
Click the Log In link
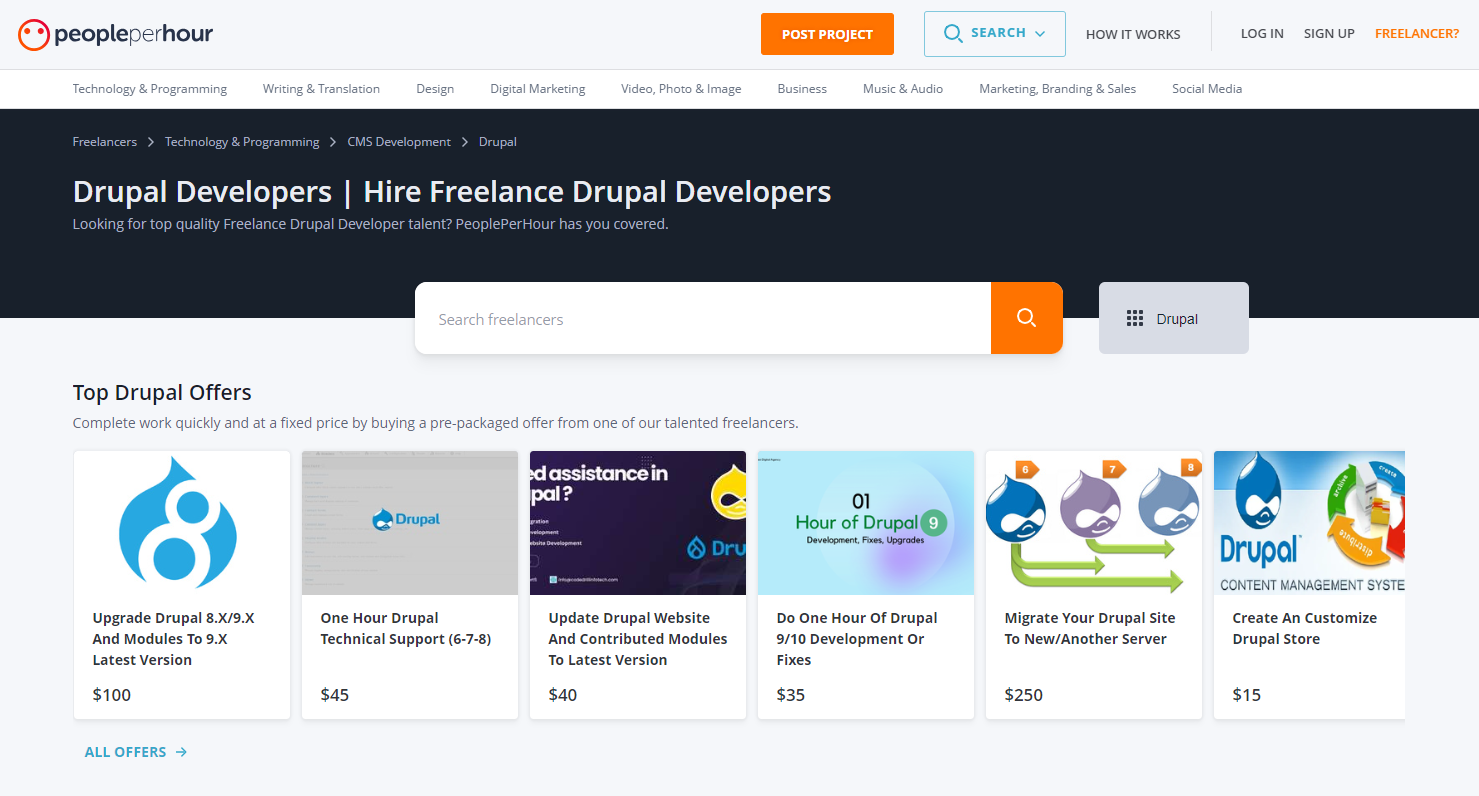pos(1262,34)
